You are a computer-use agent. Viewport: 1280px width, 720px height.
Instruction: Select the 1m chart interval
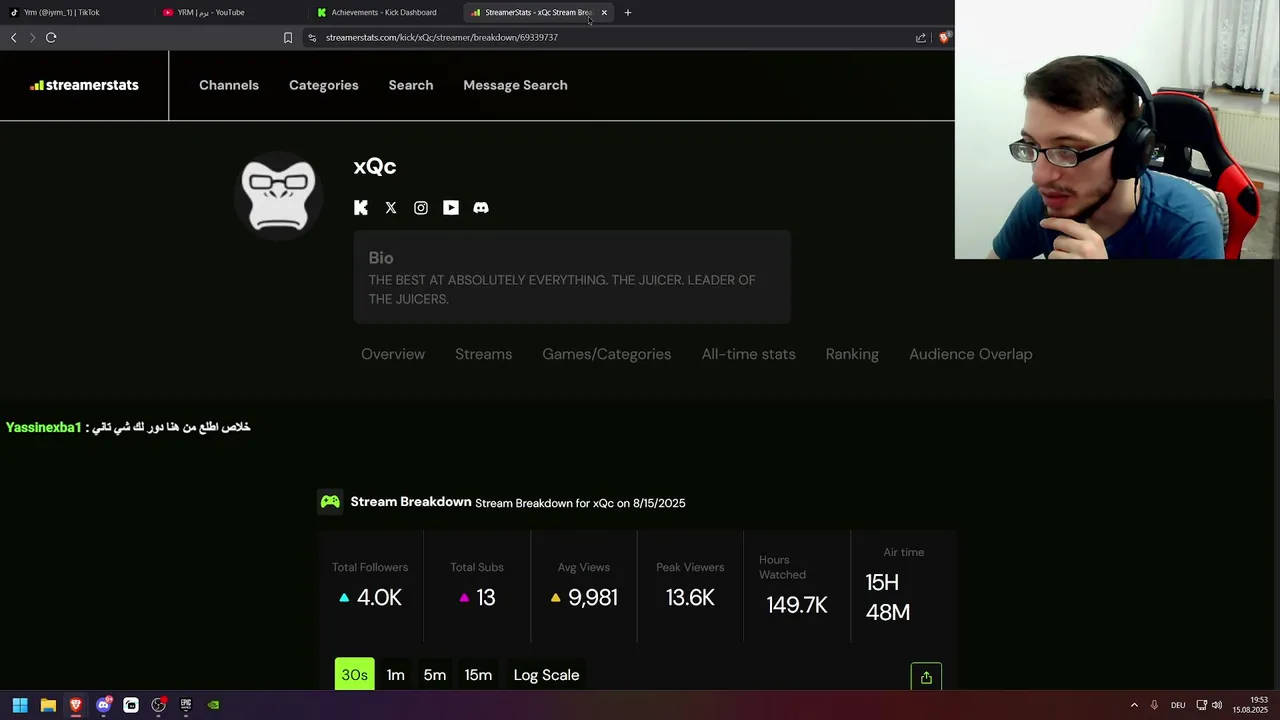[x=396, y=675]
